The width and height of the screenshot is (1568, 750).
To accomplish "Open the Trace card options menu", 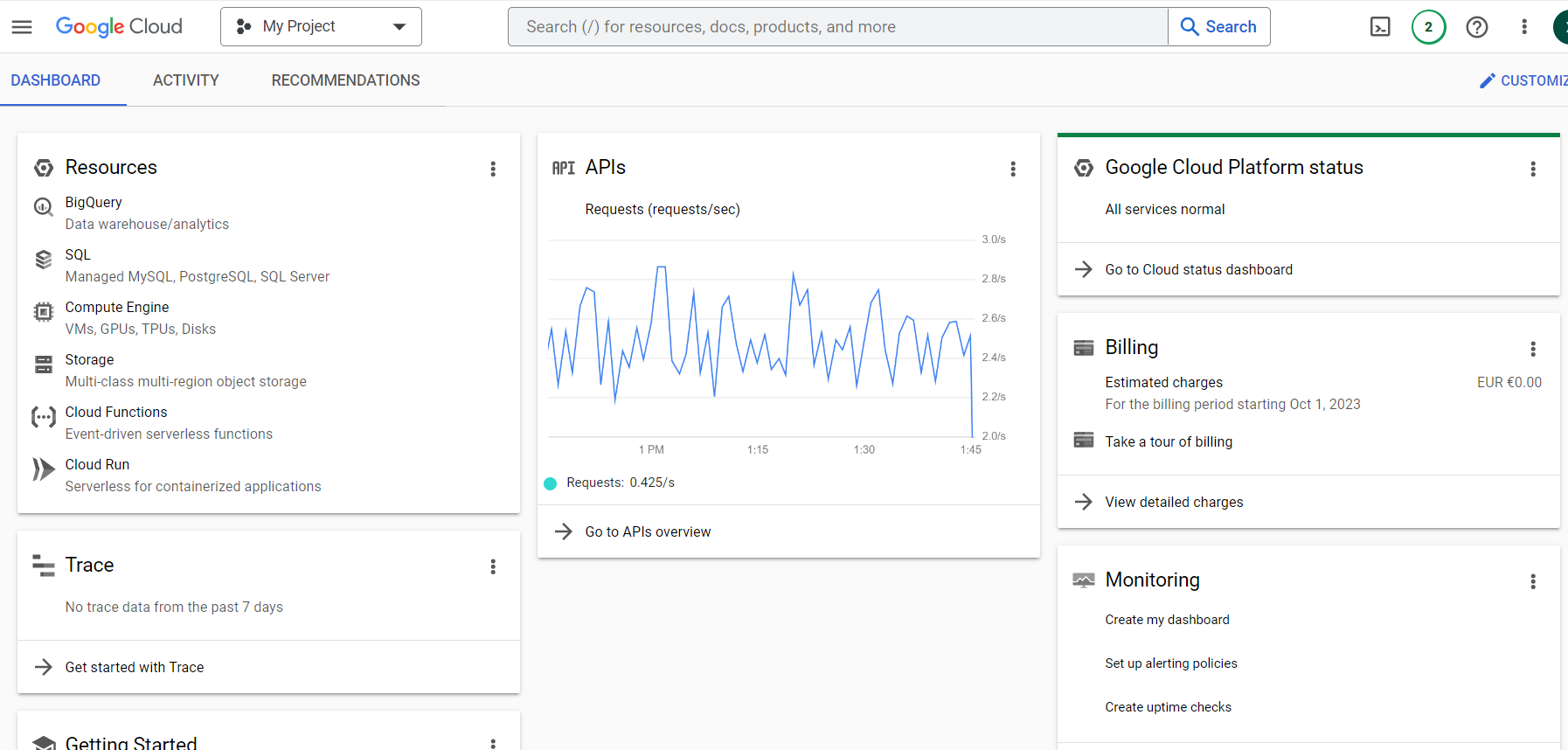I will click(x=493, y=566).
